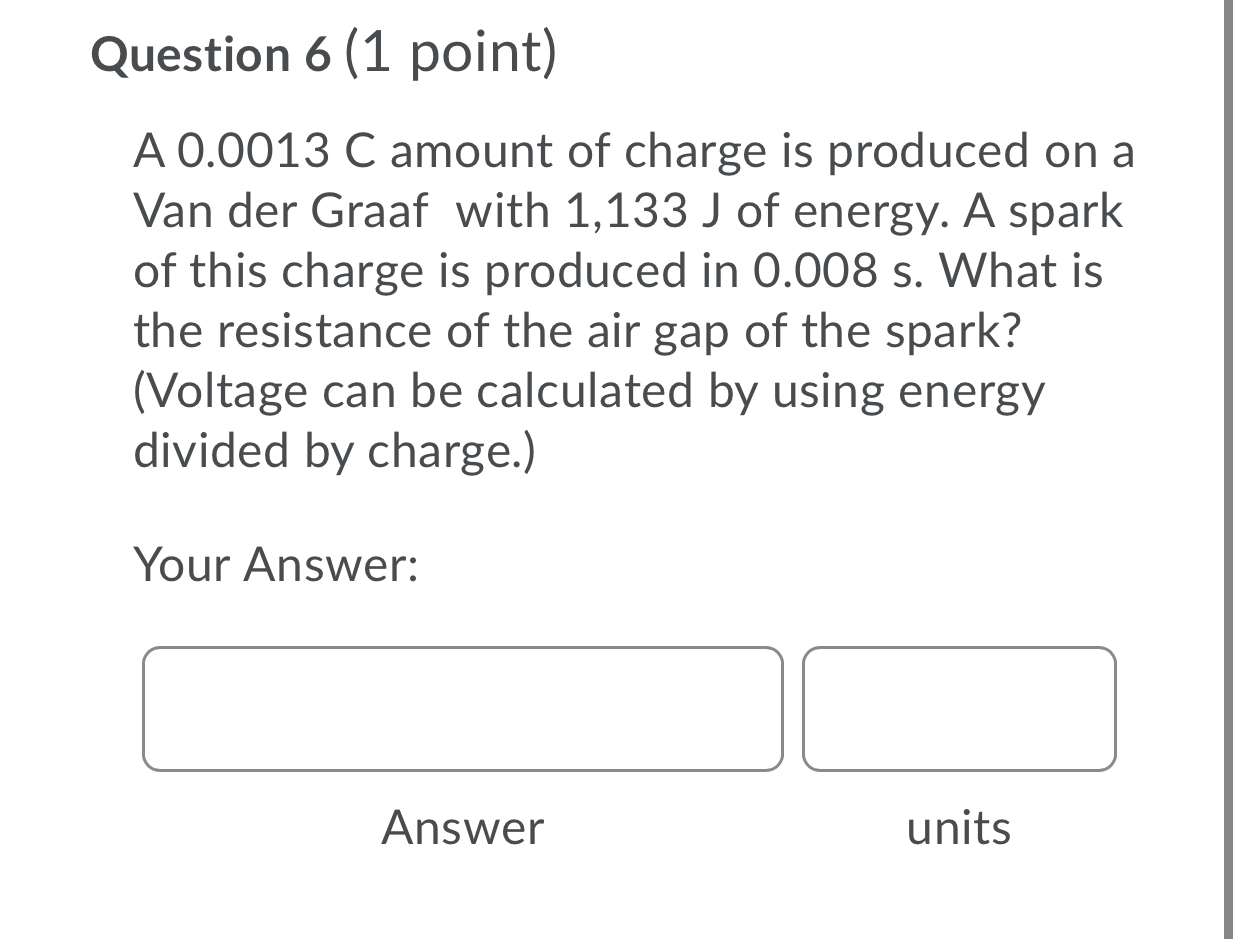Click the value 0.0013 C in the question

click(280, 151)
